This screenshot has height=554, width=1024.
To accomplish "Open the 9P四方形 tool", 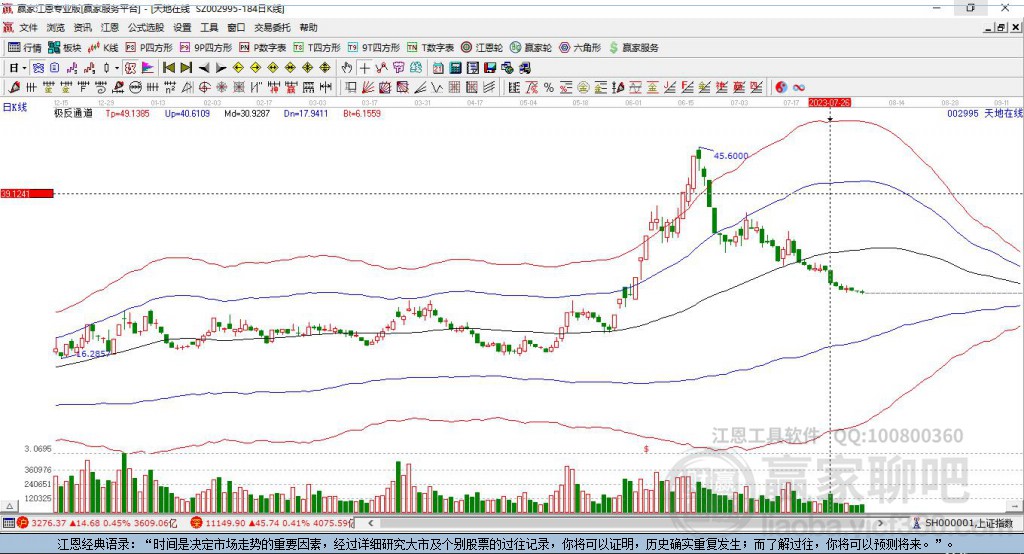I will point(206,48).
